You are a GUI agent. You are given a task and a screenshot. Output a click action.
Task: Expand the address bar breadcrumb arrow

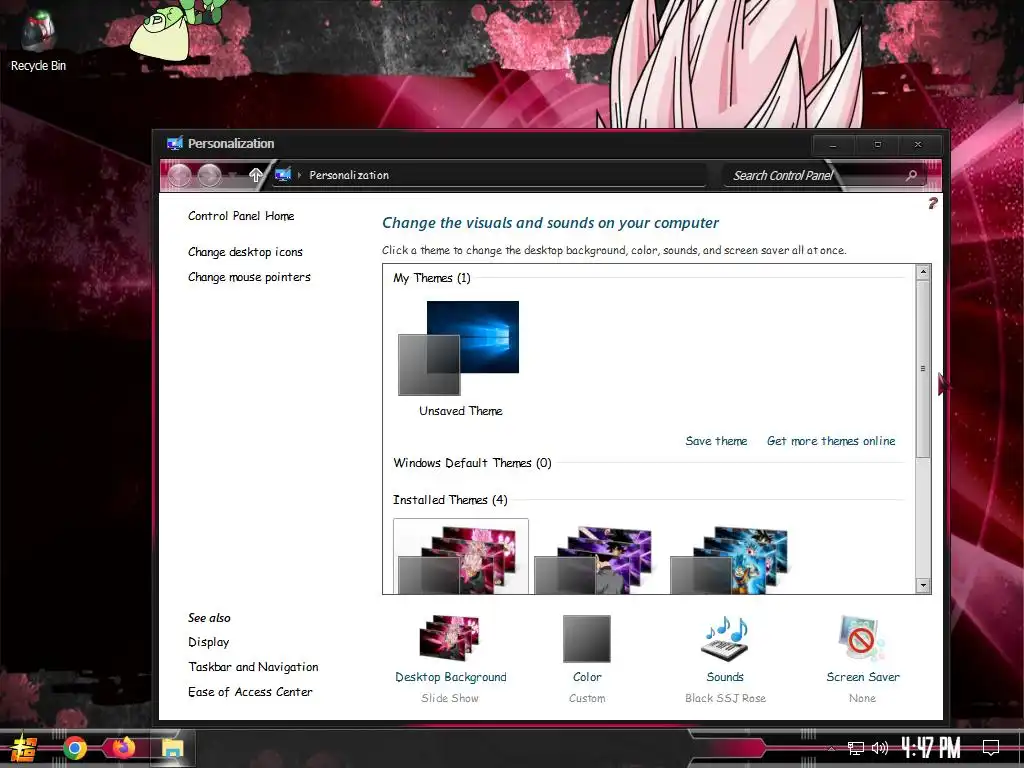coord(299,175)
